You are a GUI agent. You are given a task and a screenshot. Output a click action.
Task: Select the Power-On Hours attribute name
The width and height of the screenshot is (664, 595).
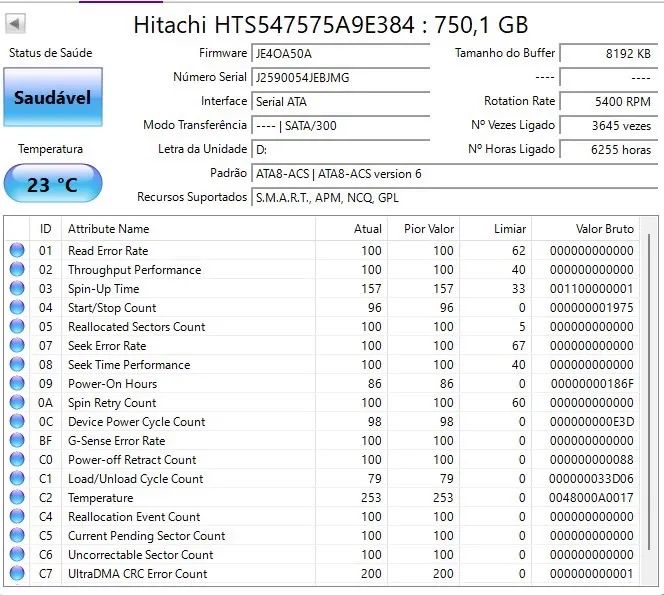click(x=112, y=384)
